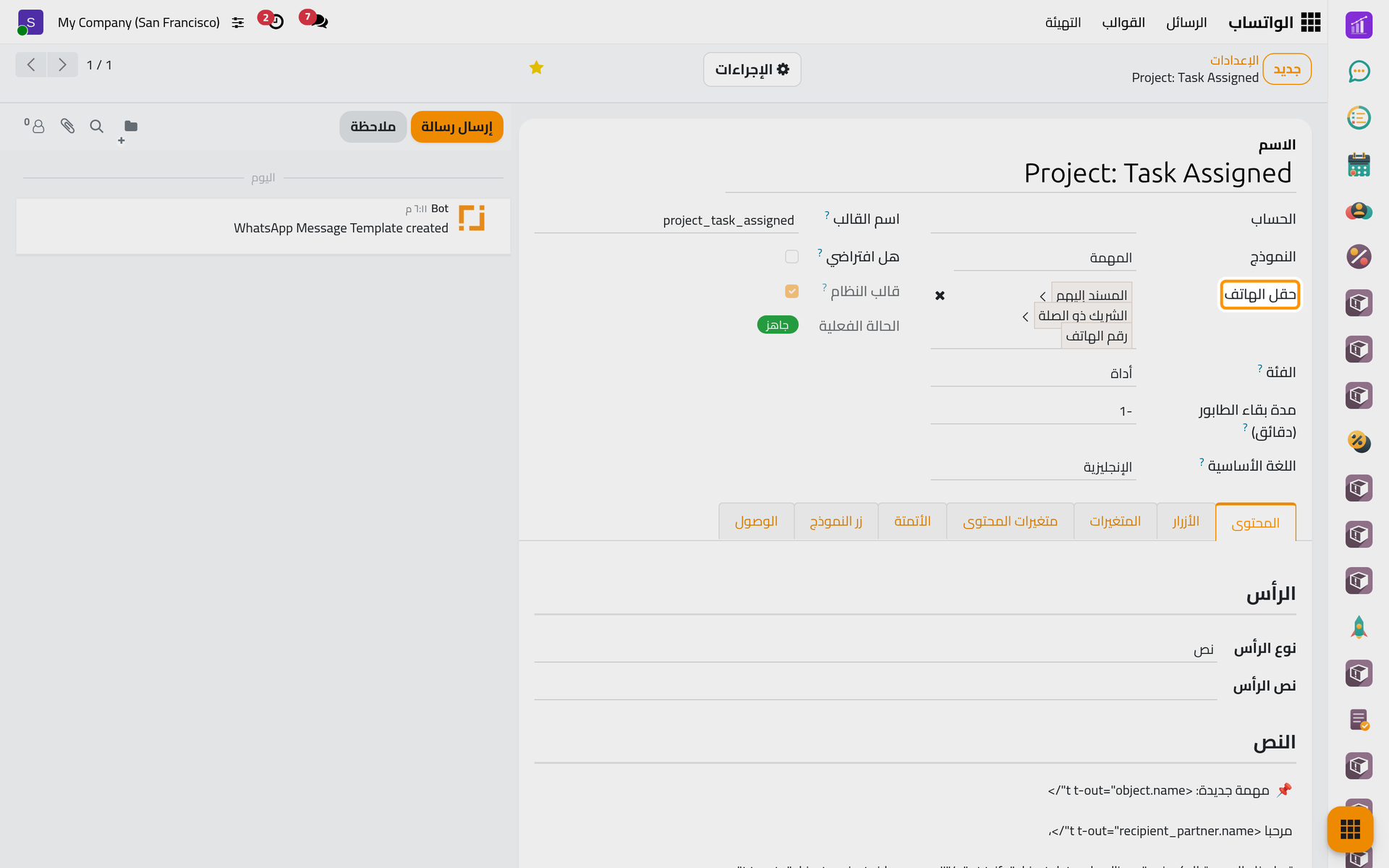The height and width of the screenshot is (868, 1389).
Task: Open conversations icon with 7 badge
Action: pyautogui.click(x=314, y=20)
